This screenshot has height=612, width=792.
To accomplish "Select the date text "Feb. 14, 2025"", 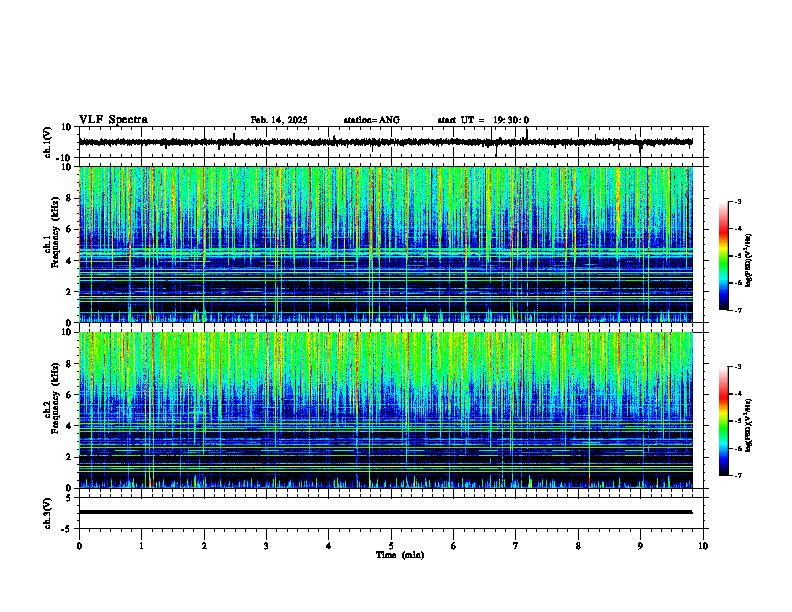I will [279, 120].
